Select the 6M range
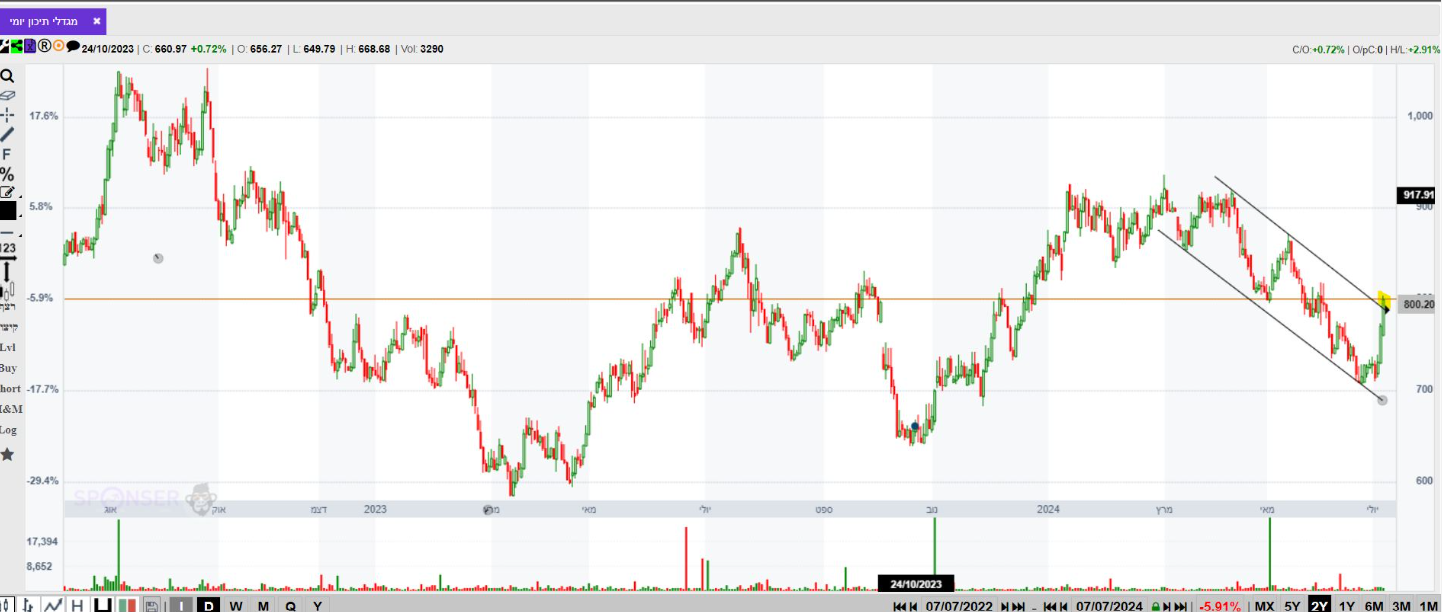Viewport: 1442px width, 612px height. coord(1374,606)
